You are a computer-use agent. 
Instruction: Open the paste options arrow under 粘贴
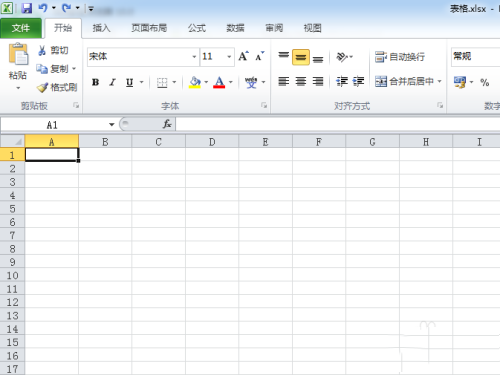pos(18,88)
